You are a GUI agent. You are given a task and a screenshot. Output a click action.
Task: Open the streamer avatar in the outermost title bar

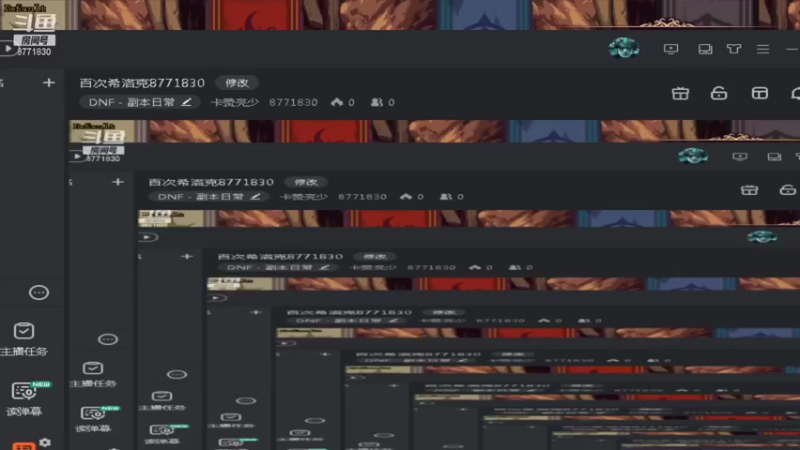click(x=623, y=48)
